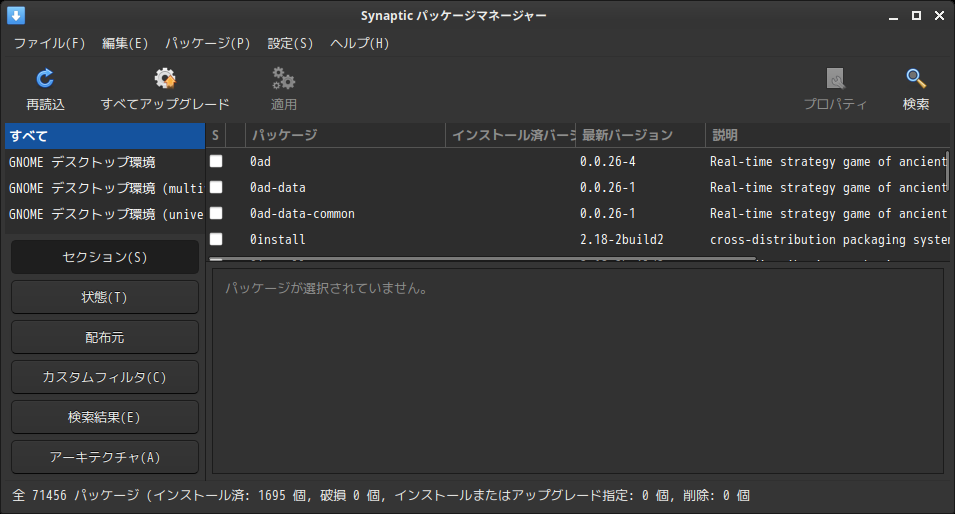
Task: Open the プロパティ properties toolbar icon
Action: pyautogui.click(x=835, y=79)
